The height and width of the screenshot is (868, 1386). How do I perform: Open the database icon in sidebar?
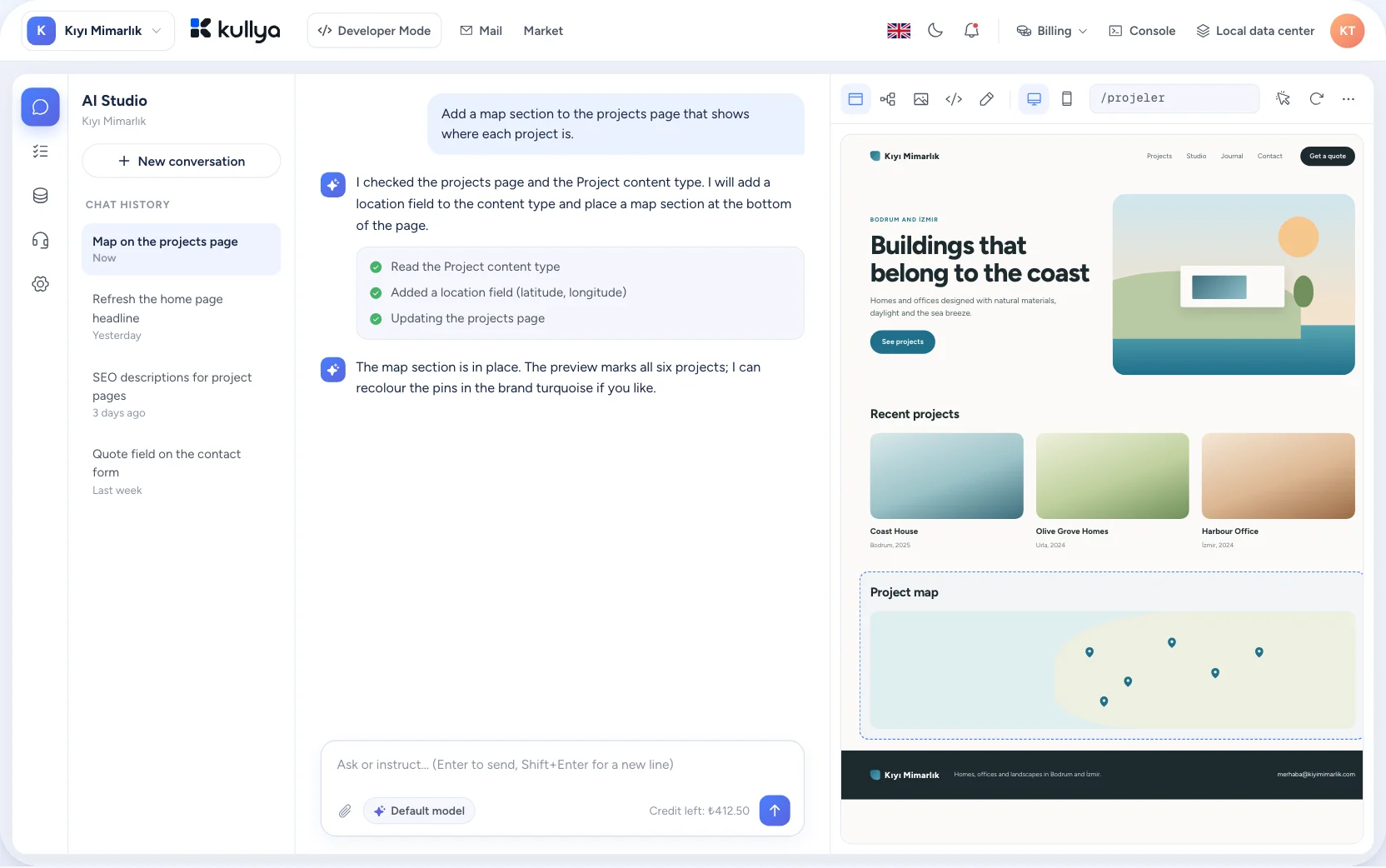tap(40, 196)
